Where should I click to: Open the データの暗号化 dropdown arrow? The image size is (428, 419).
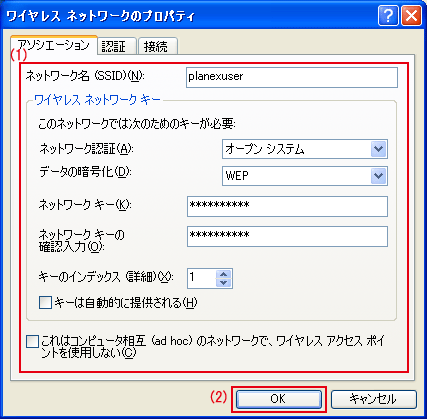(378, 176)
